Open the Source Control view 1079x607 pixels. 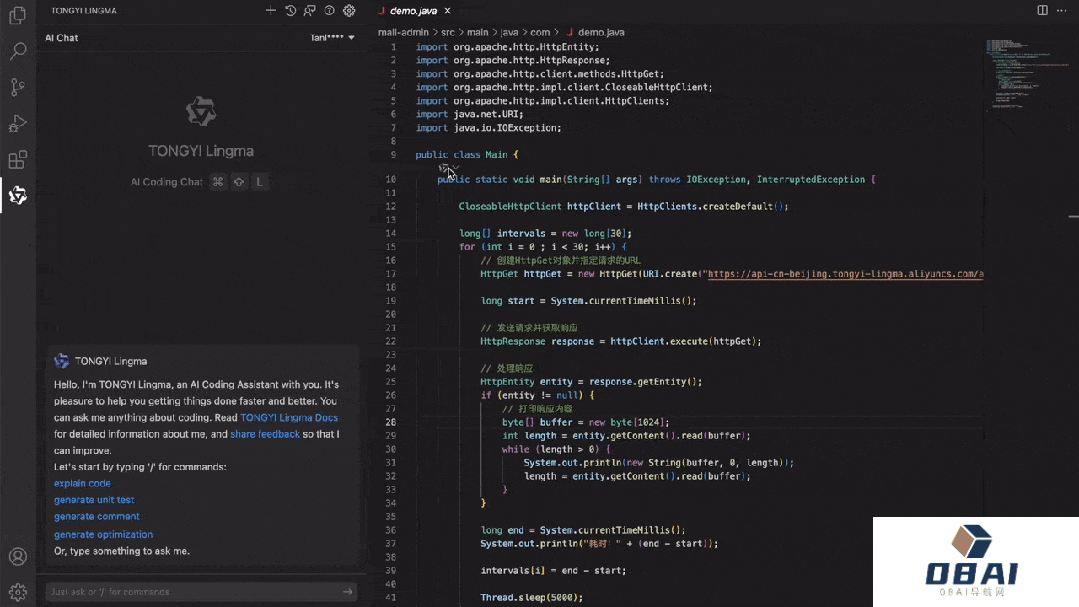pos(17,87)
